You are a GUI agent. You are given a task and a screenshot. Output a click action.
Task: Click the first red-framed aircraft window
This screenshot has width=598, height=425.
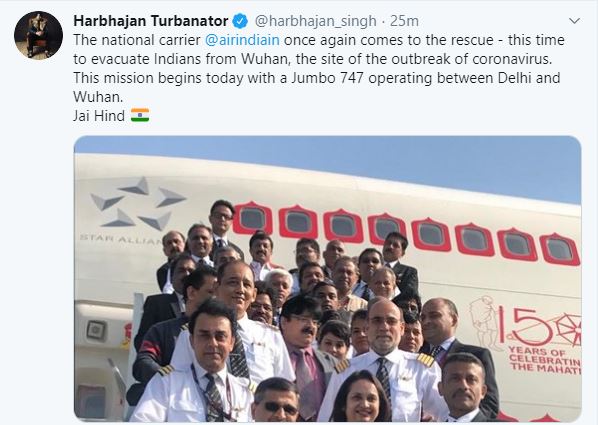pos(252,218)
